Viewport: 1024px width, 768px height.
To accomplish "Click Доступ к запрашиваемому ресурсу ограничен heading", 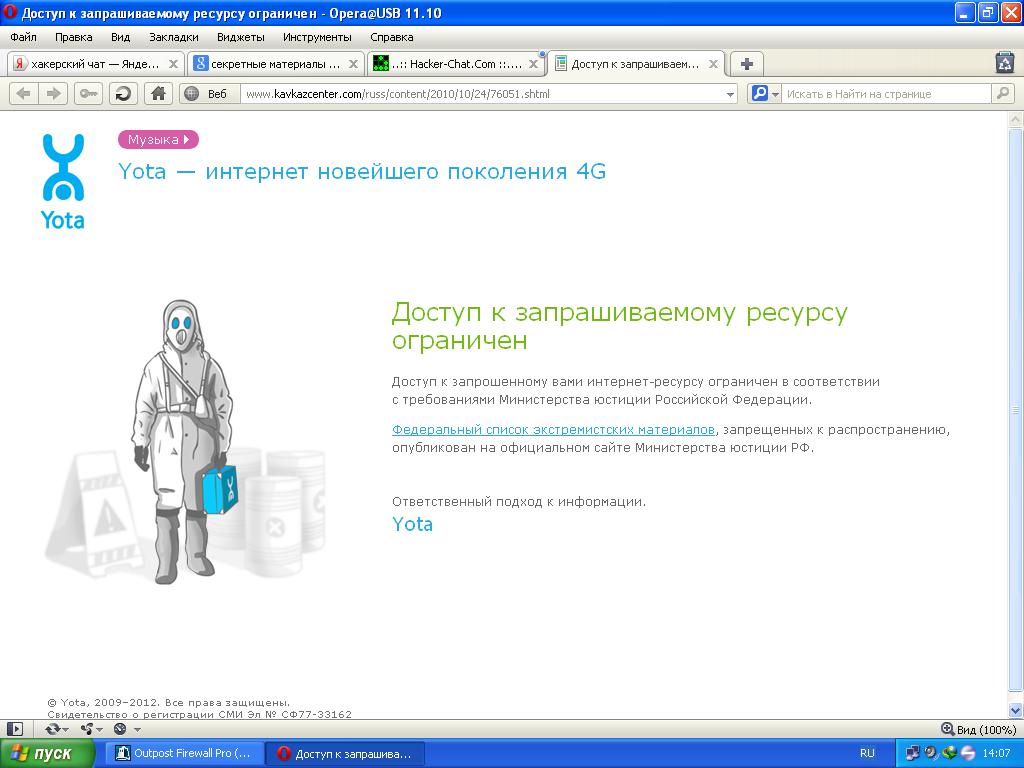I will (x=619, y=327).
